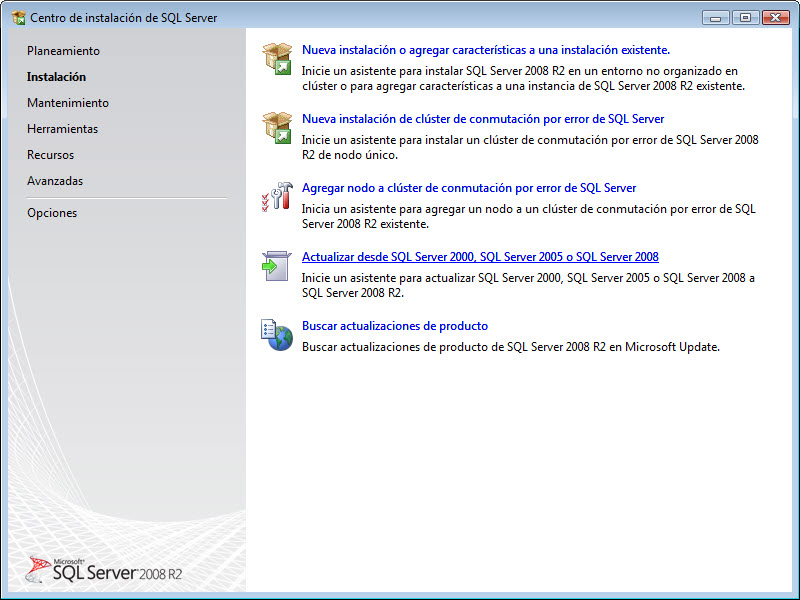Close the Centro de instalación de SQL Server window
This screenshot has width=800, height=600.
[x=776, y=18]
